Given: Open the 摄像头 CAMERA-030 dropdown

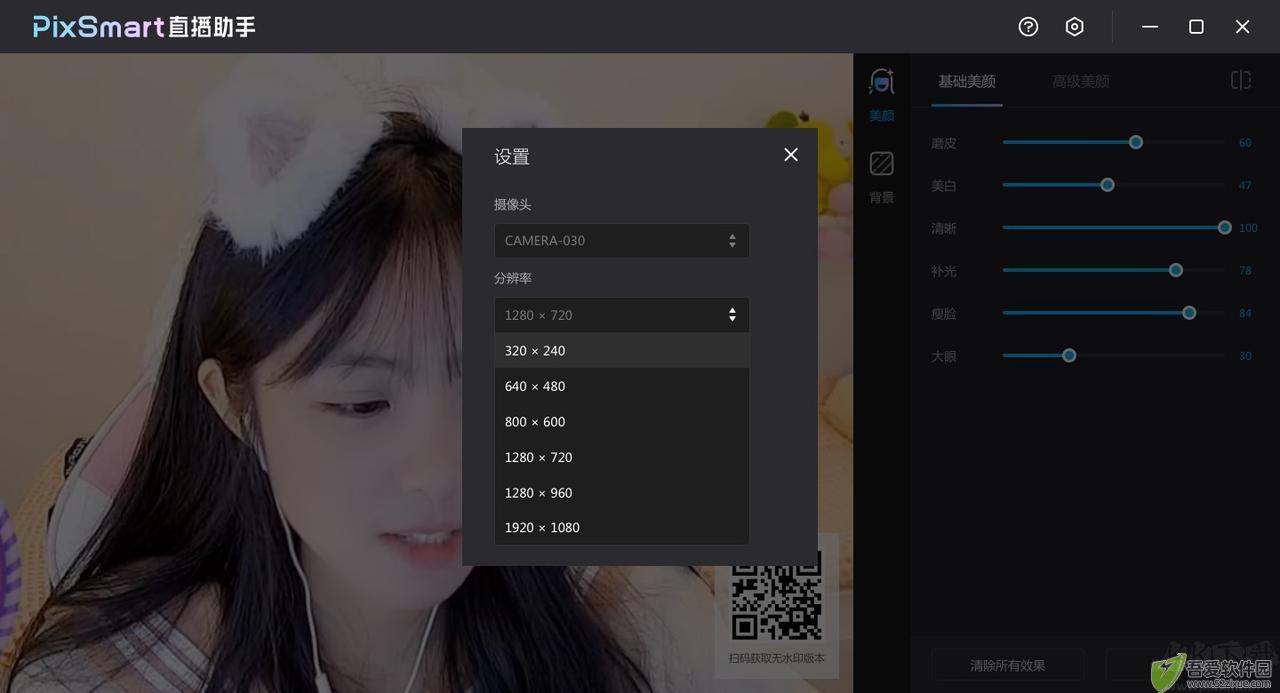Looking at the screenshot, I should pyautogui.click(x=622, y=241).
